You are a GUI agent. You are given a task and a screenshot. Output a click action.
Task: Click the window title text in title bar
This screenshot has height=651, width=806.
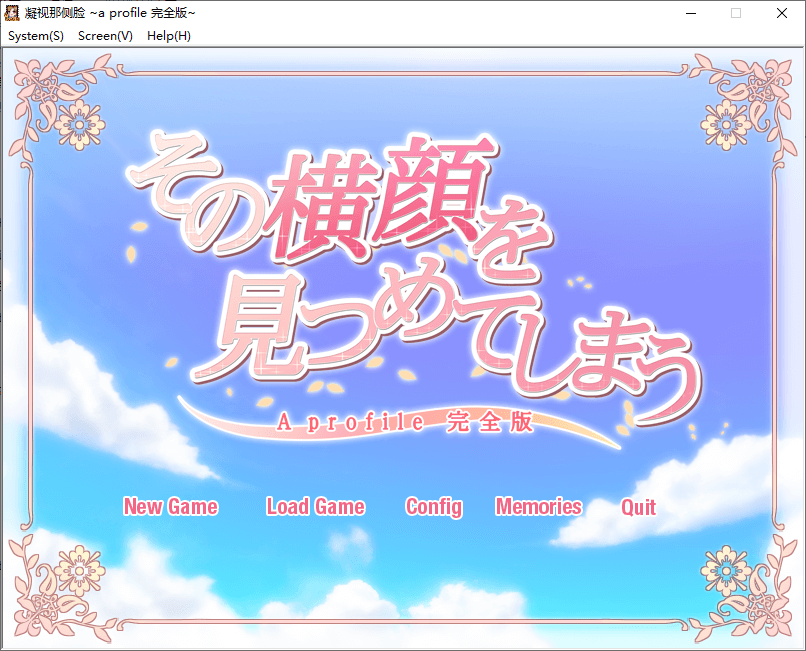coord(110,13)
